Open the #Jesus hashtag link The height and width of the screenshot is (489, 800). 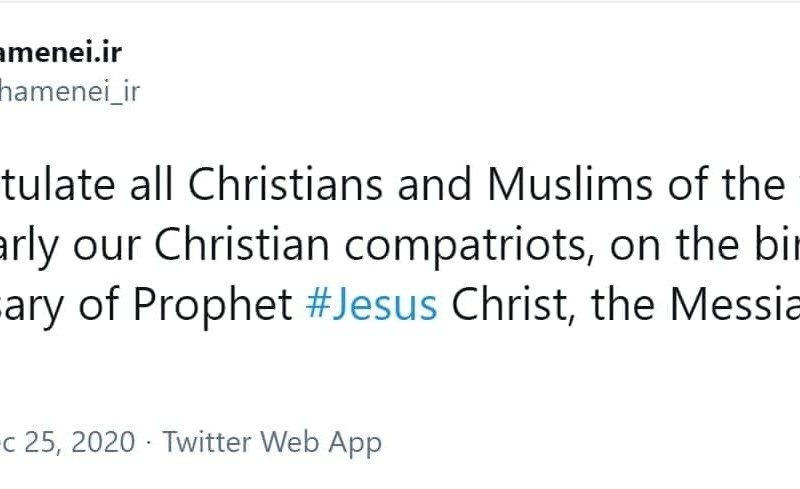point(371,304)
